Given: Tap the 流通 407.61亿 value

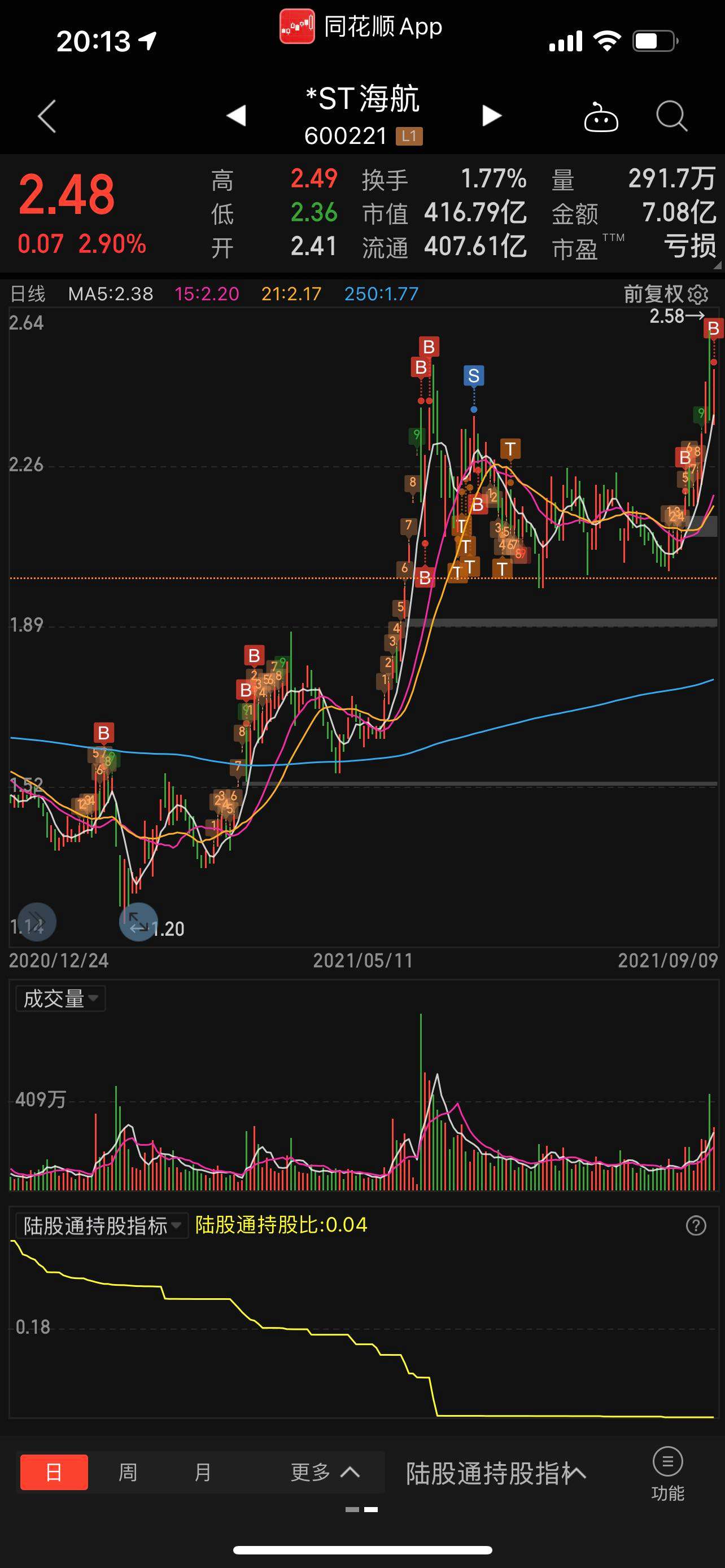Looking at the screenshot, I should click(475, 247).
